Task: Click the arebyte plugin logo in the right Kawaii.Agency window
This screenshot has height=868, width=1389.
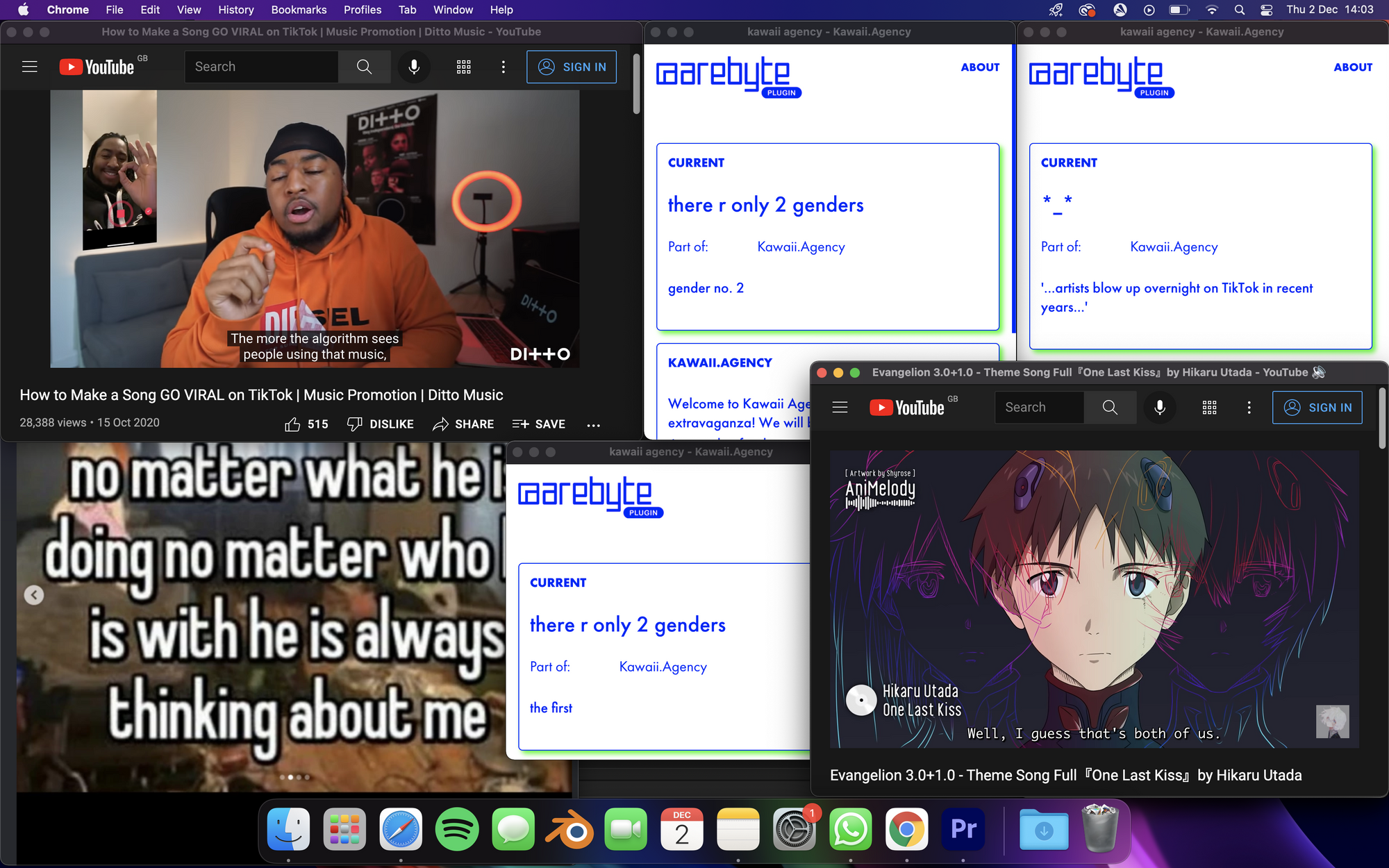Action: click(1101, 76)
